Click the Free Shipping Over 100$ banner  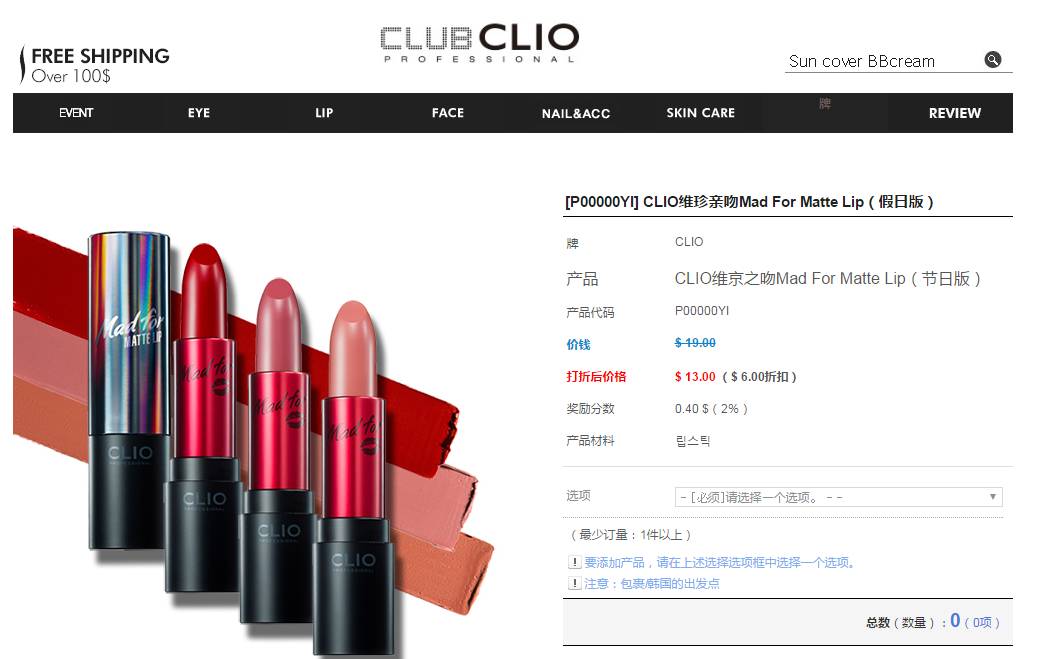click(x=94, y=65)
